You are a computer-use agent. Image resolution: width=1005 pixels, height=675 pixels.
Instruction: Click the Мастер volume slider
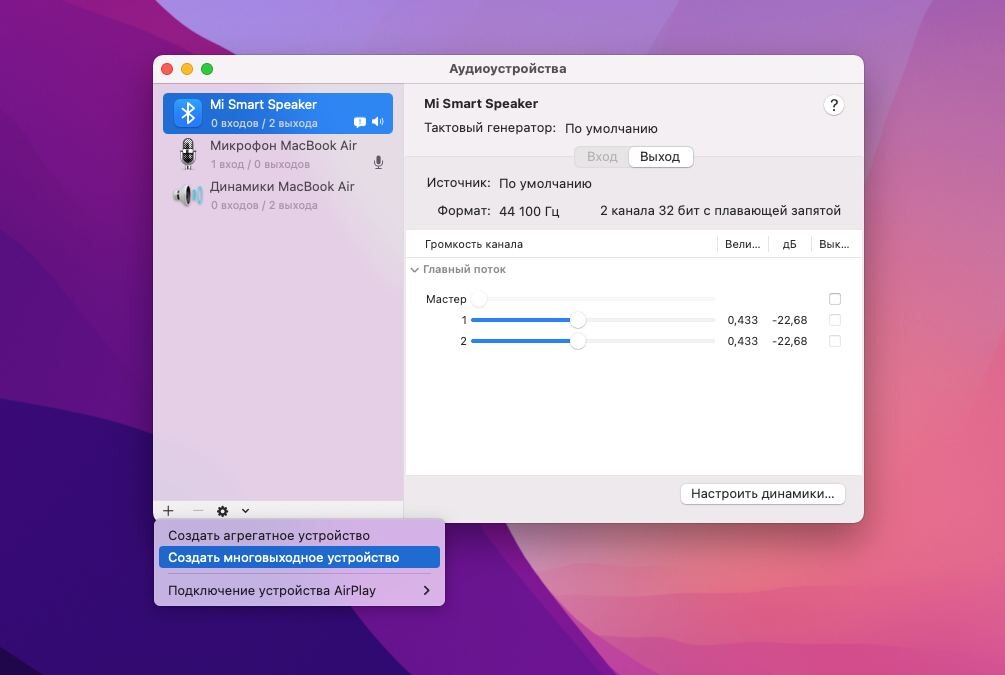click(593, 299)
